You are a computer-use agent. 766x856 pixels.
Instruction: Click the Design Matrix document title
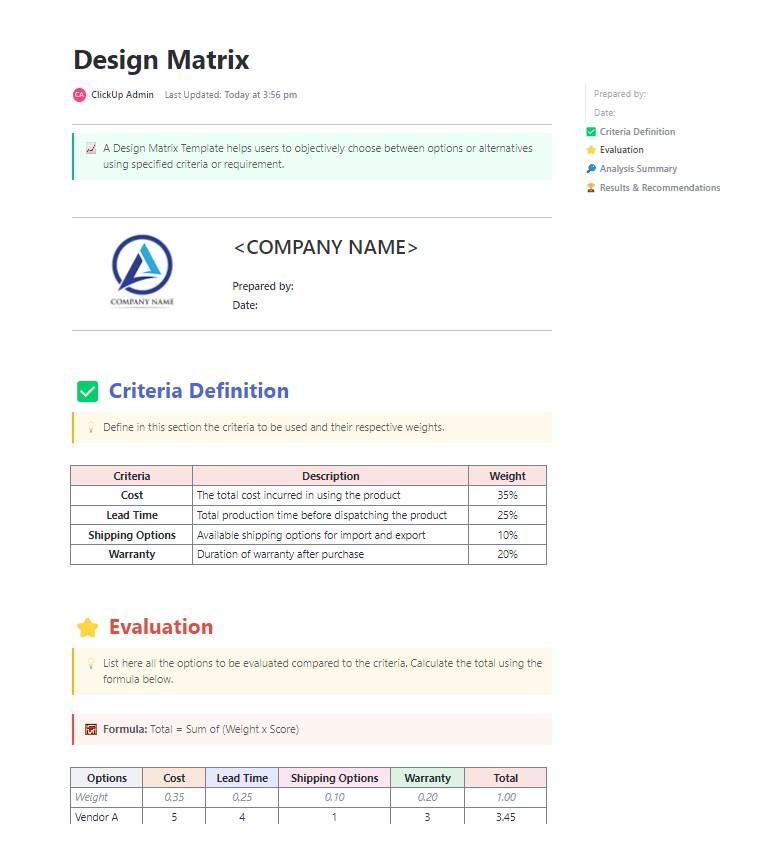162,60
